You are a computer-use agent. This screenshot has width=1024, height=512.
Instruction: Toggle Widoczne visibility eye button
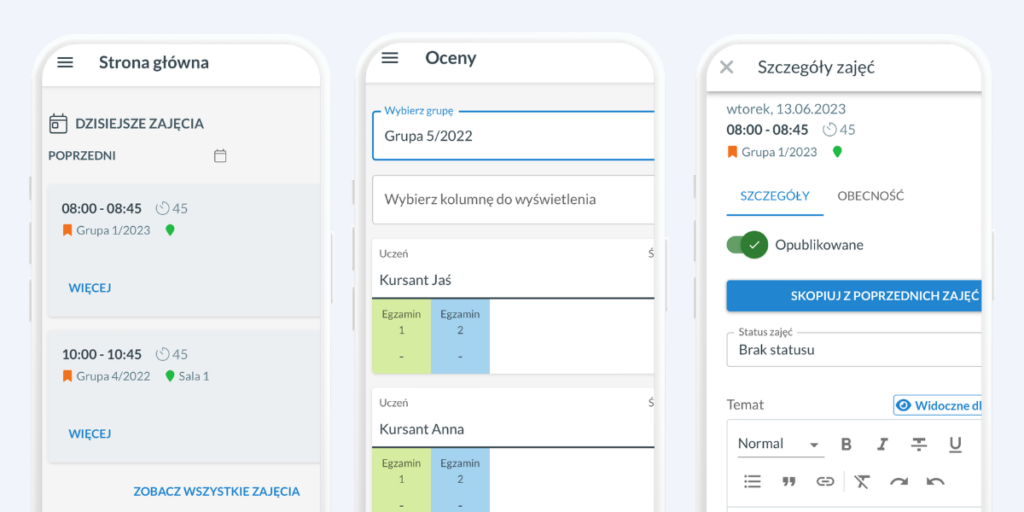(936, 405)
